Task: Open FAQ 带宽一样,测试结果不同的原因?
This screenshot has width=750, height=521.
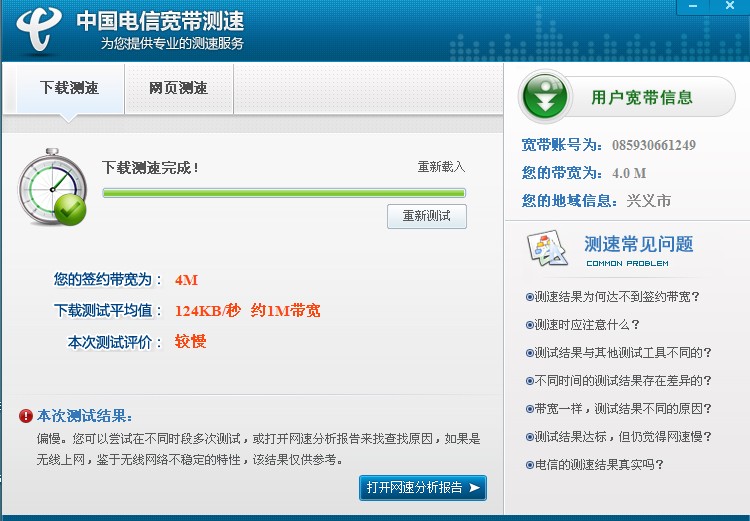Action: pyautogui.click(x=618, y=409)
